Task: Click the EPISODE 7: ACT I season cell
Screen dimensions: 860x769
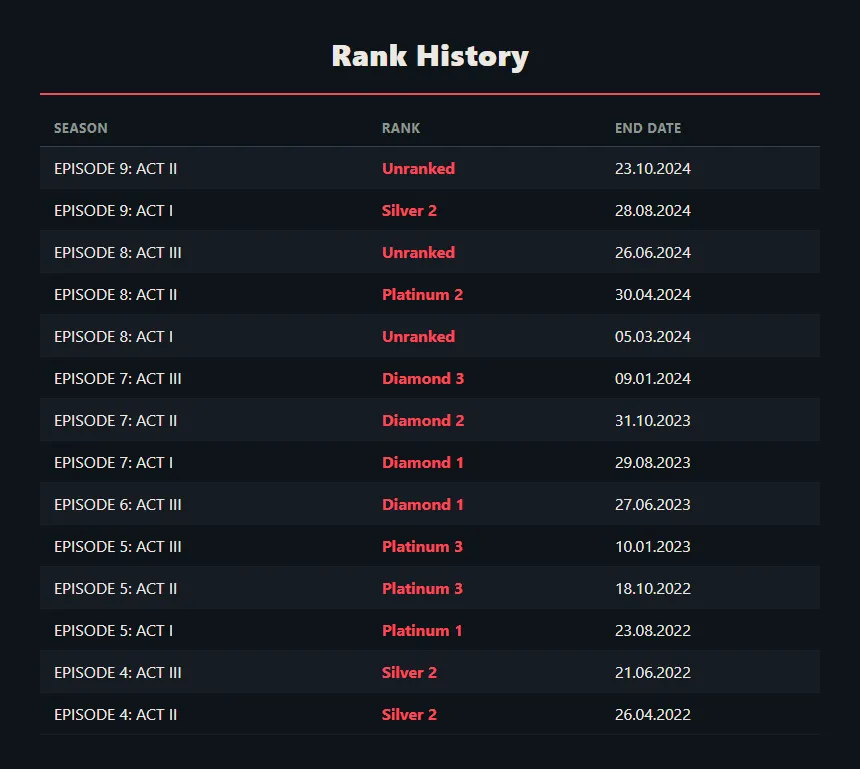Action: click(x=114, y=463)
